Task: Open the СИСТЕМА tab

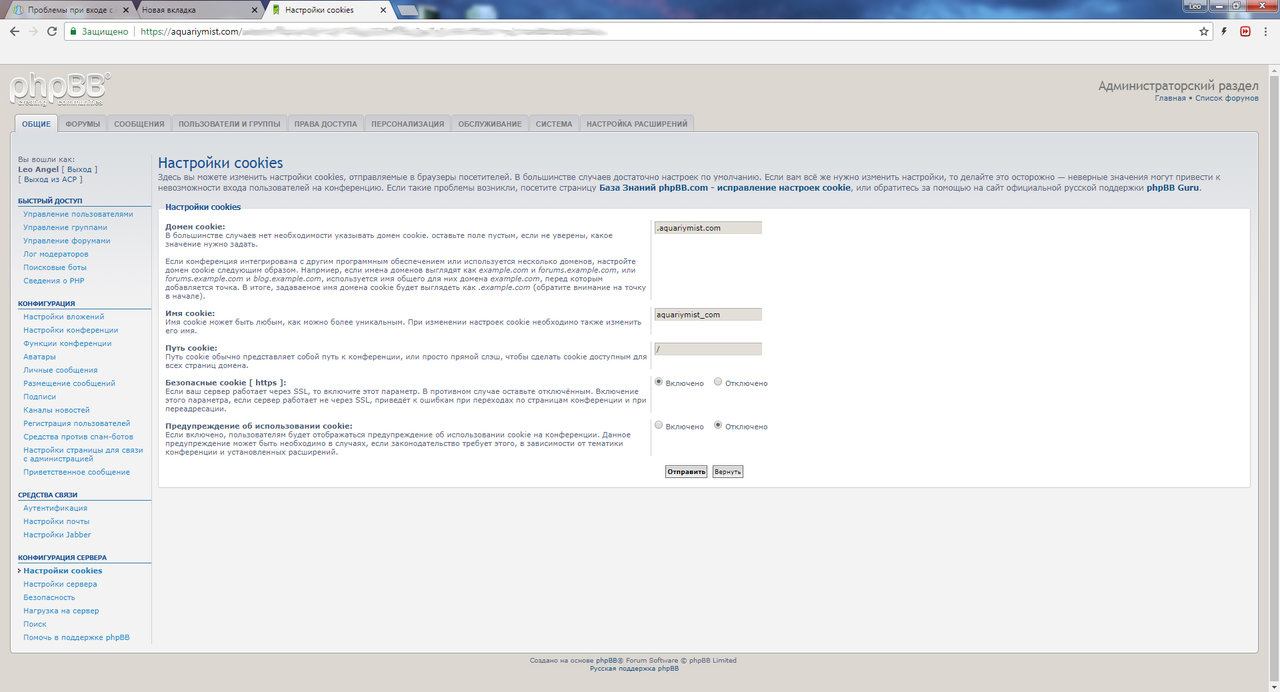Action: pos(554,124)
